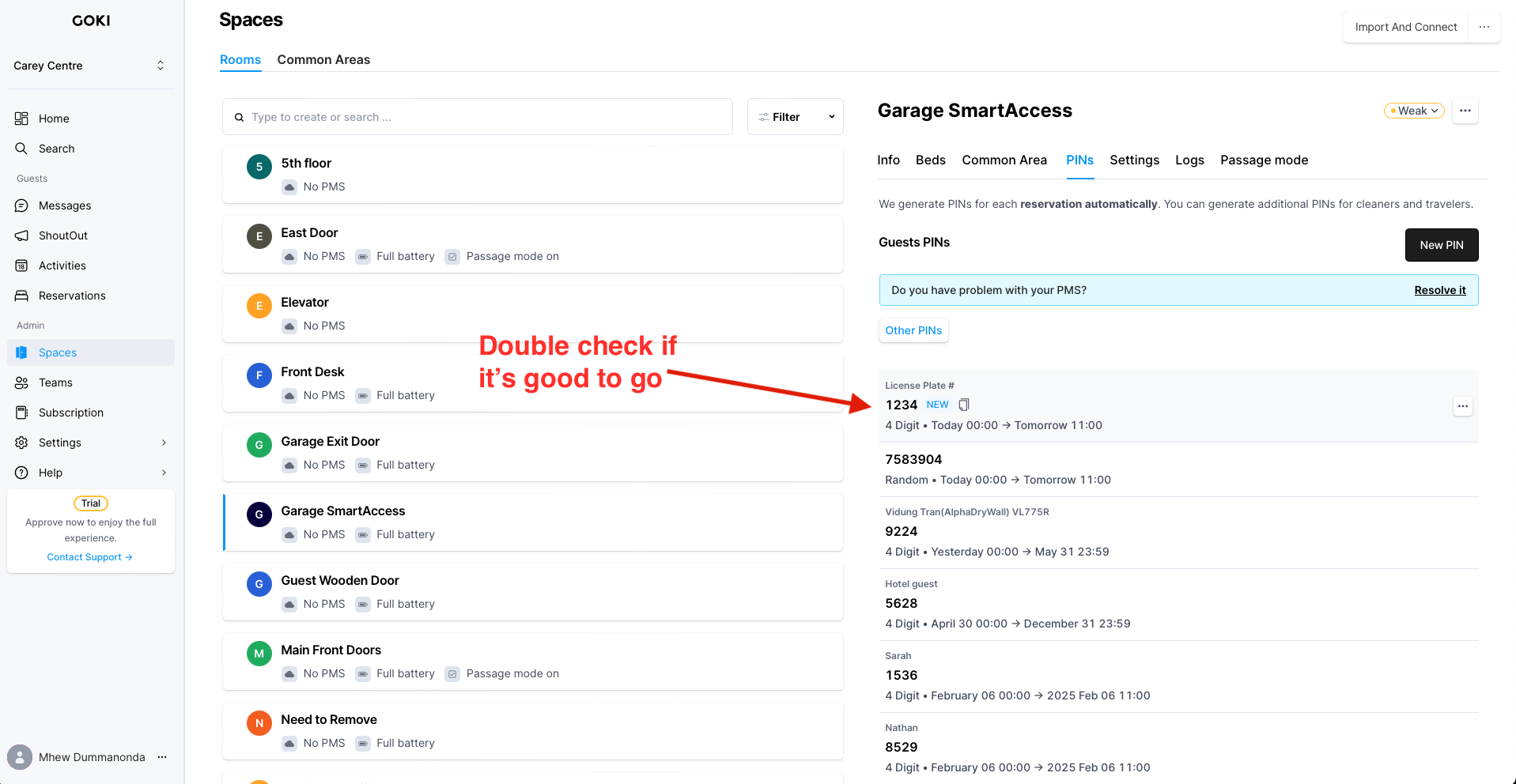Click the New PIN button
Screen dimensions: 1516x784
[1442, 245]
